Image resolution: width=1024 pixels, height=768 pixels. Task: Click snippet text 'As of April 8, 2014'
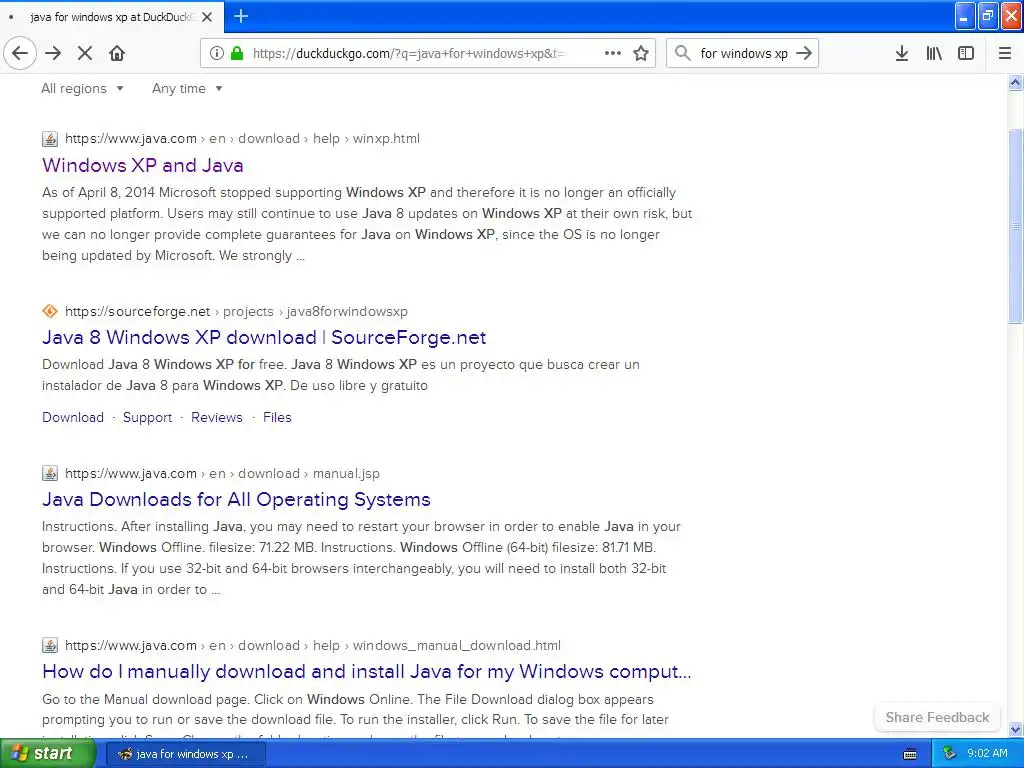(99, 193)
